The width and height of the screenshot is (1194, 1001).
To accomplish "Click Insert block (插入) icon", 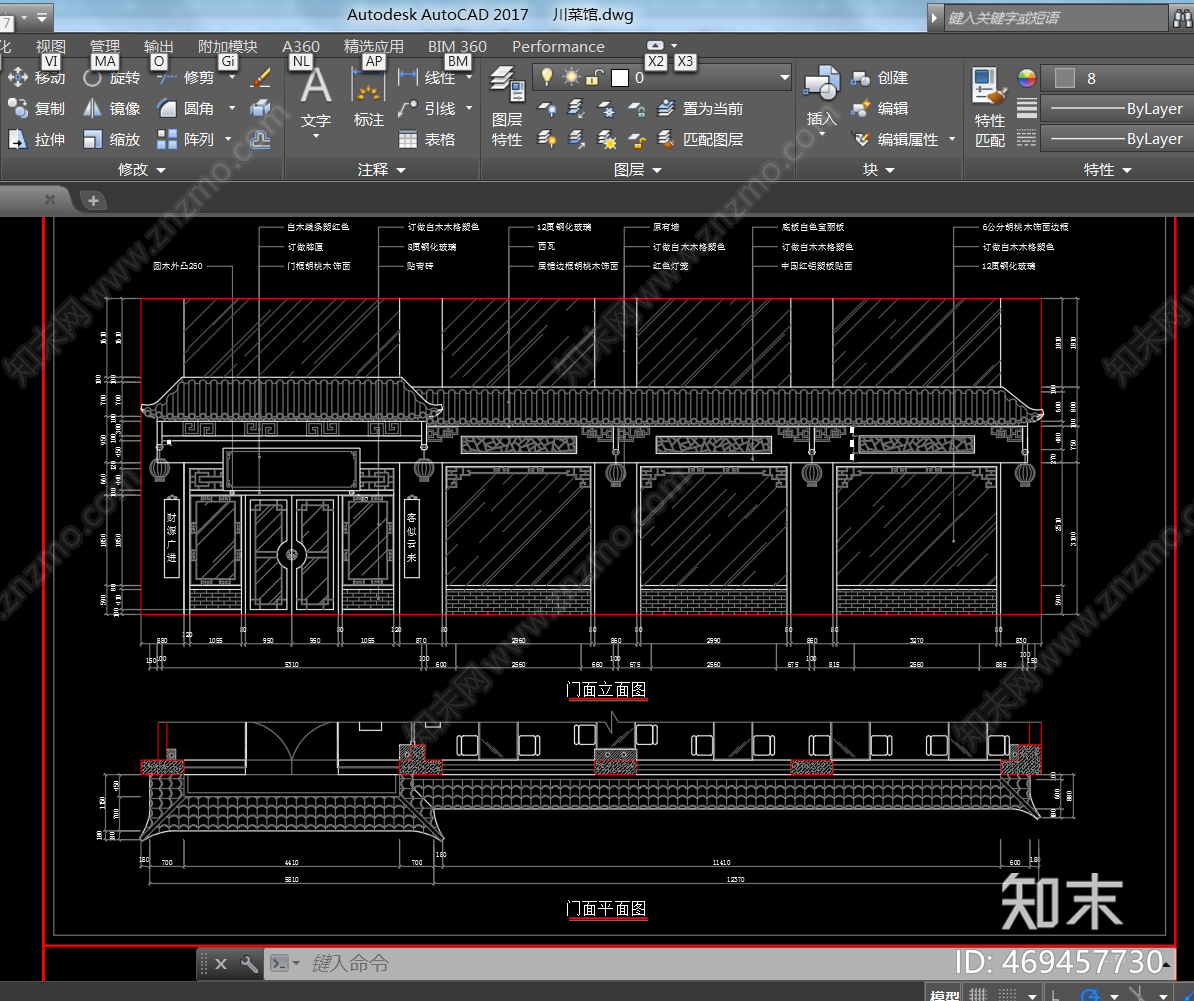I will pyautogui.click(x=822, y=95).
